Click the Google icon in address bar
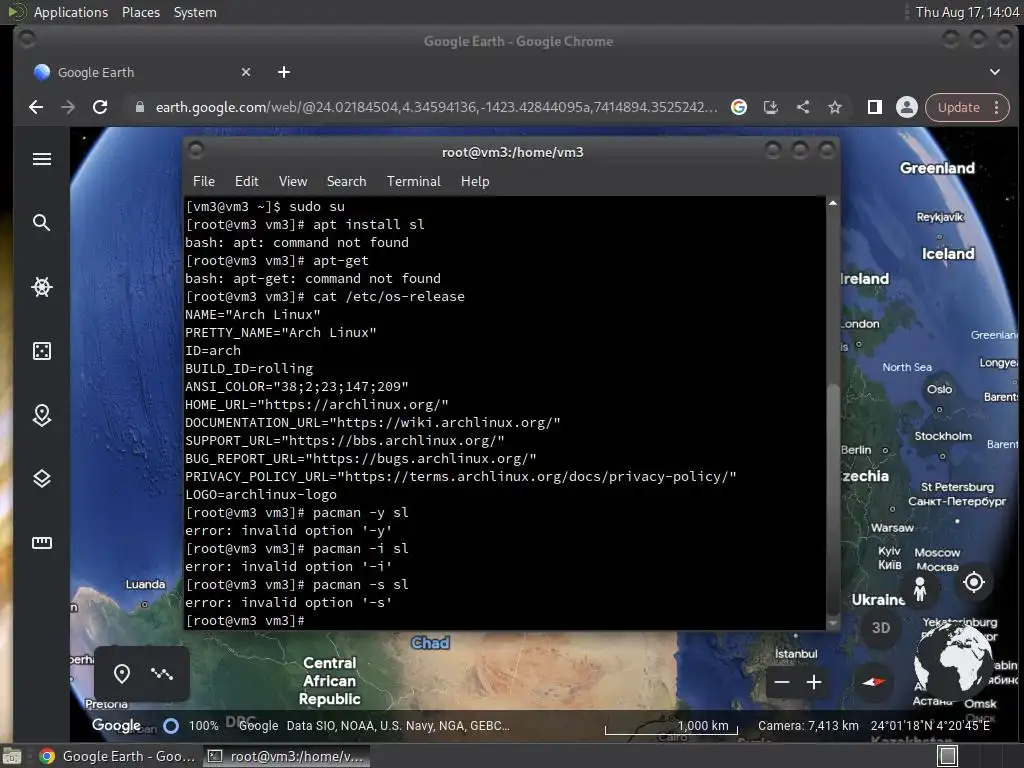This screenshot has height=768, width=1024. click(x=739, y=107)
